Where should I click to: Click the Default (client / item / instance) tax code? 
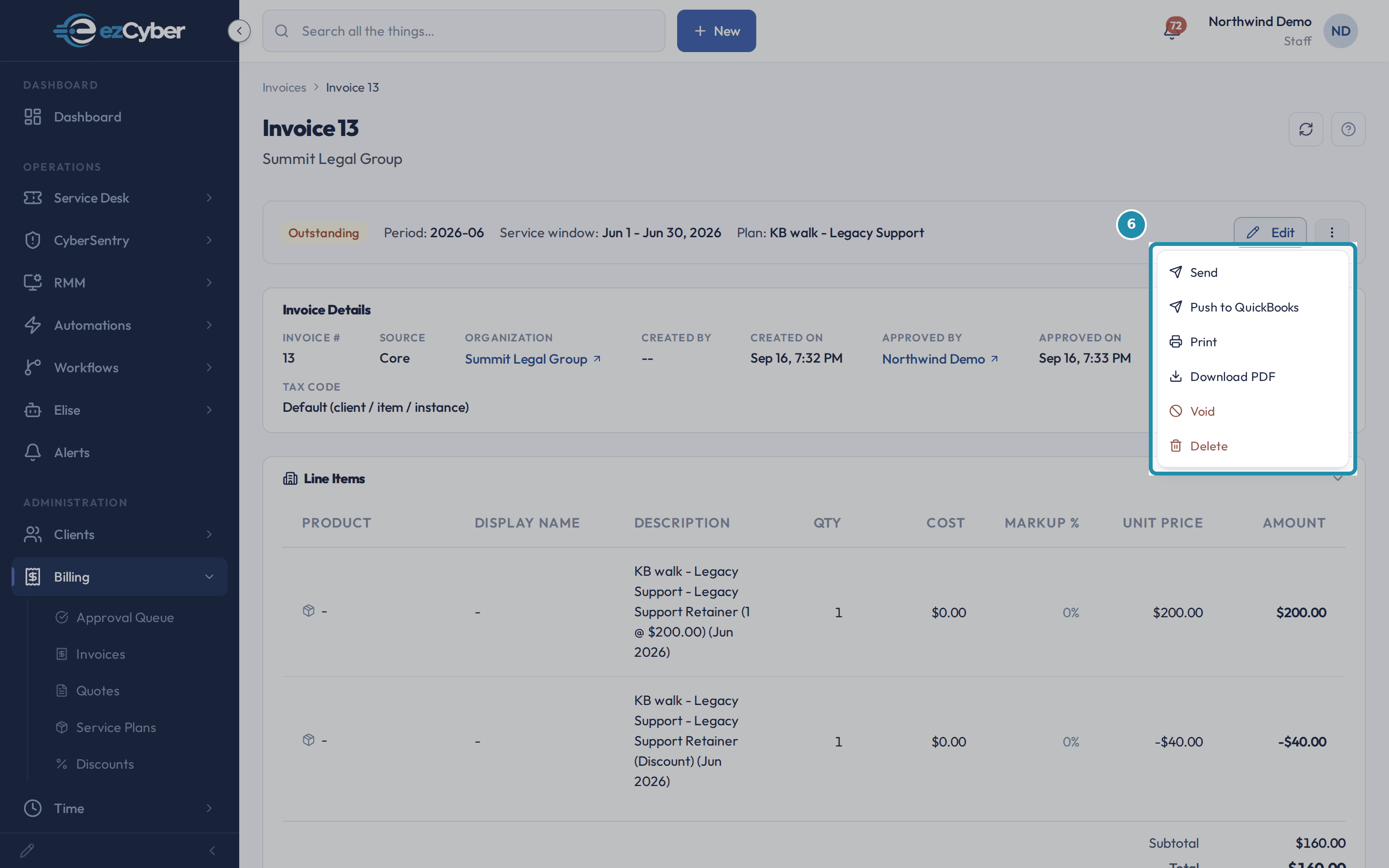point(375,407)
